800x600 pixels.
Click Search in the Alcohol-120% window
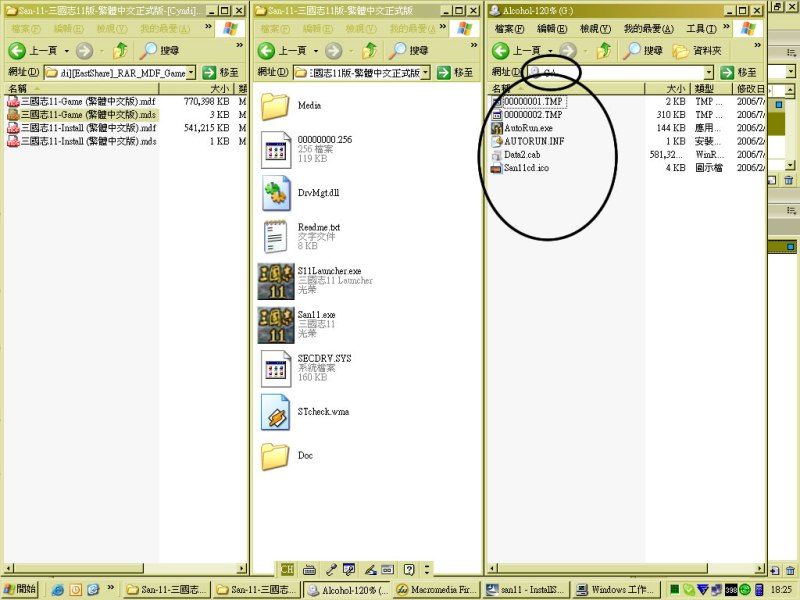643,51
